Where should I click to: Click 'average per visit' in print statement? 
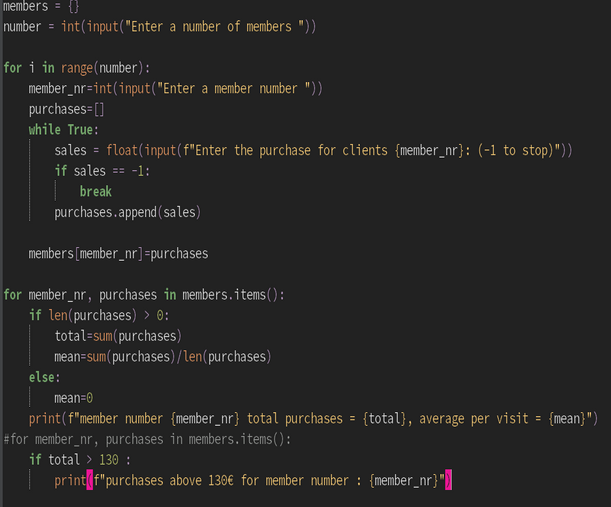coord(474,419)
